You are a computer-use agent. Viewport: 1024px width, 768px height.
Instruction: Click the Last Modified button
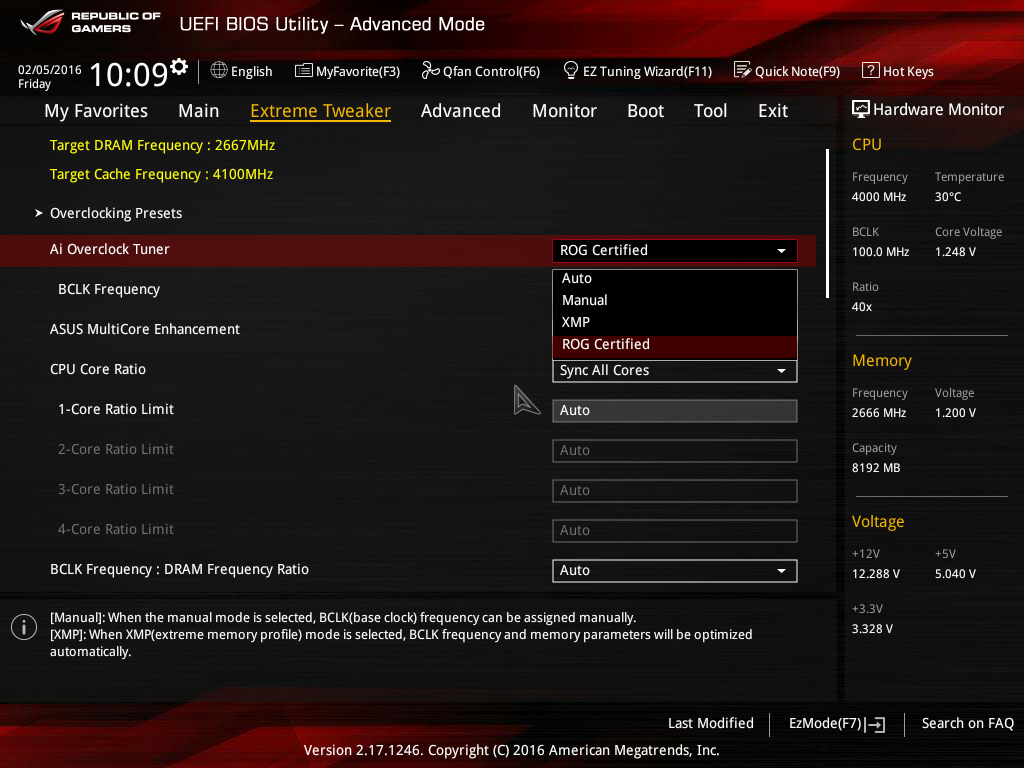(x=711, y=724)
